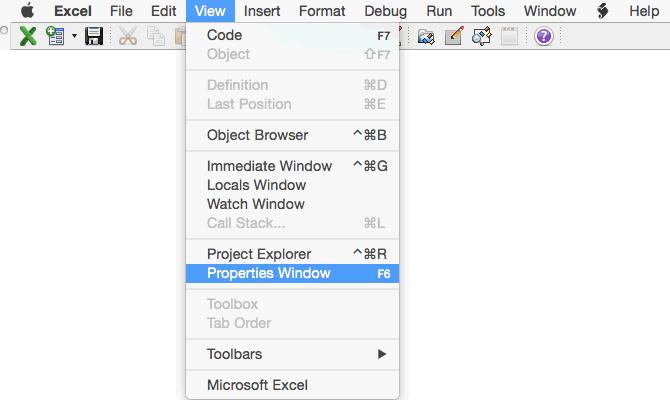
Task: Click the green Excel icon in the toolbar
Action: tap(28, 36)
